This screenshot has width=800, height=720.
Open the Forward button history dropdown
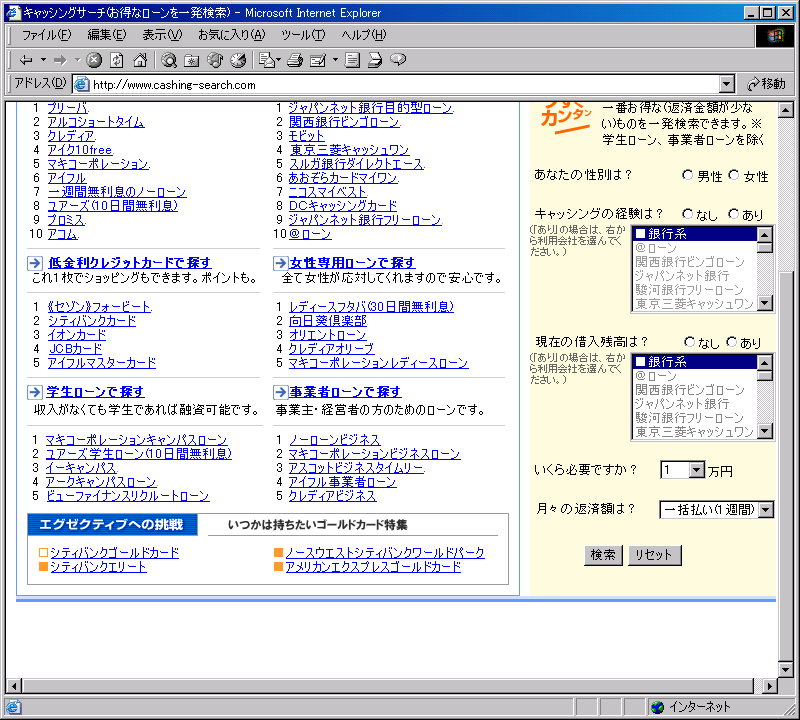[x=78, y=60]
